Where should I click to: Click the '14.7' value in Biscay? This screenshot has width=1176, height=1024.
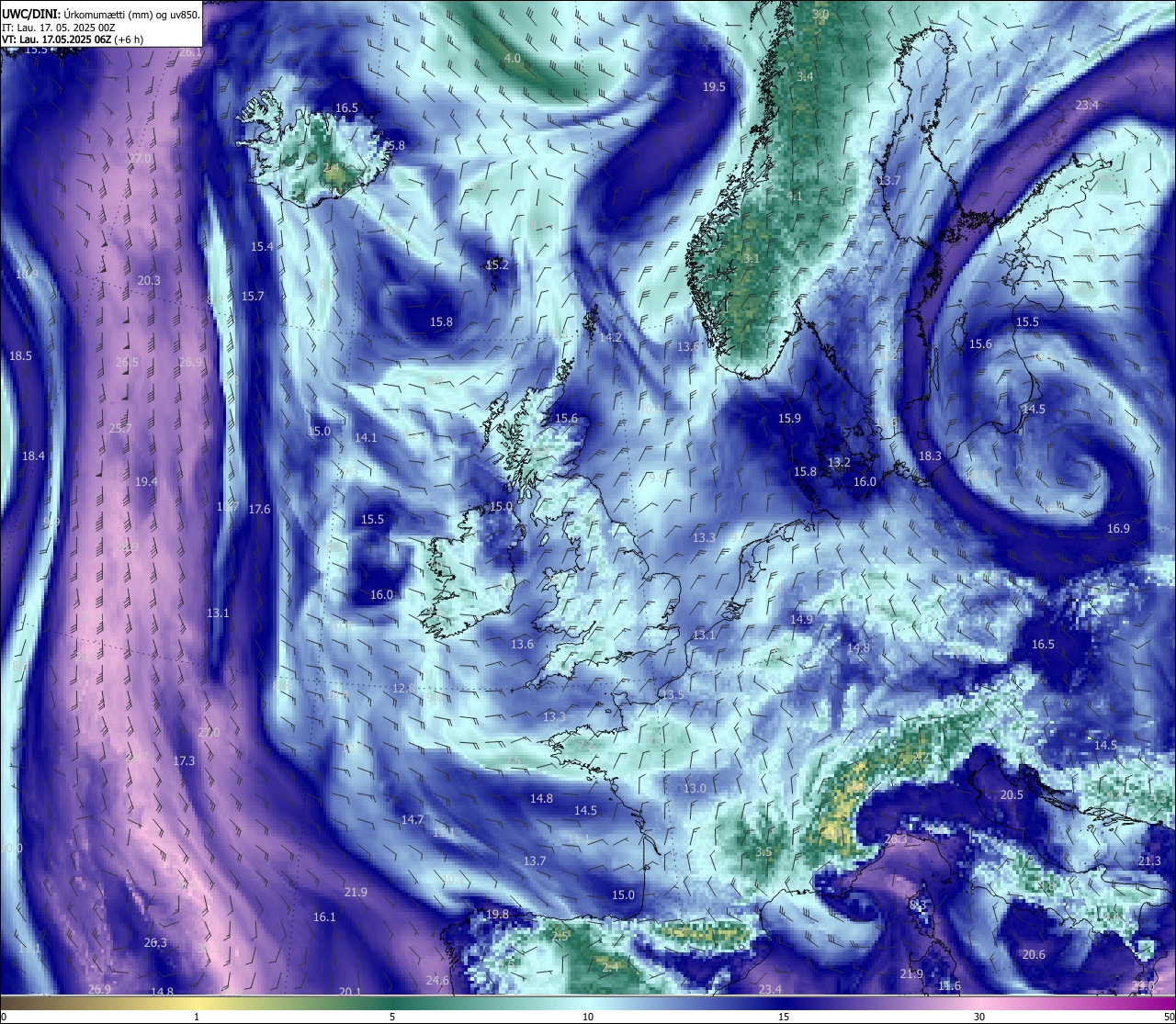pyautogui.click(x=413, y=819)
